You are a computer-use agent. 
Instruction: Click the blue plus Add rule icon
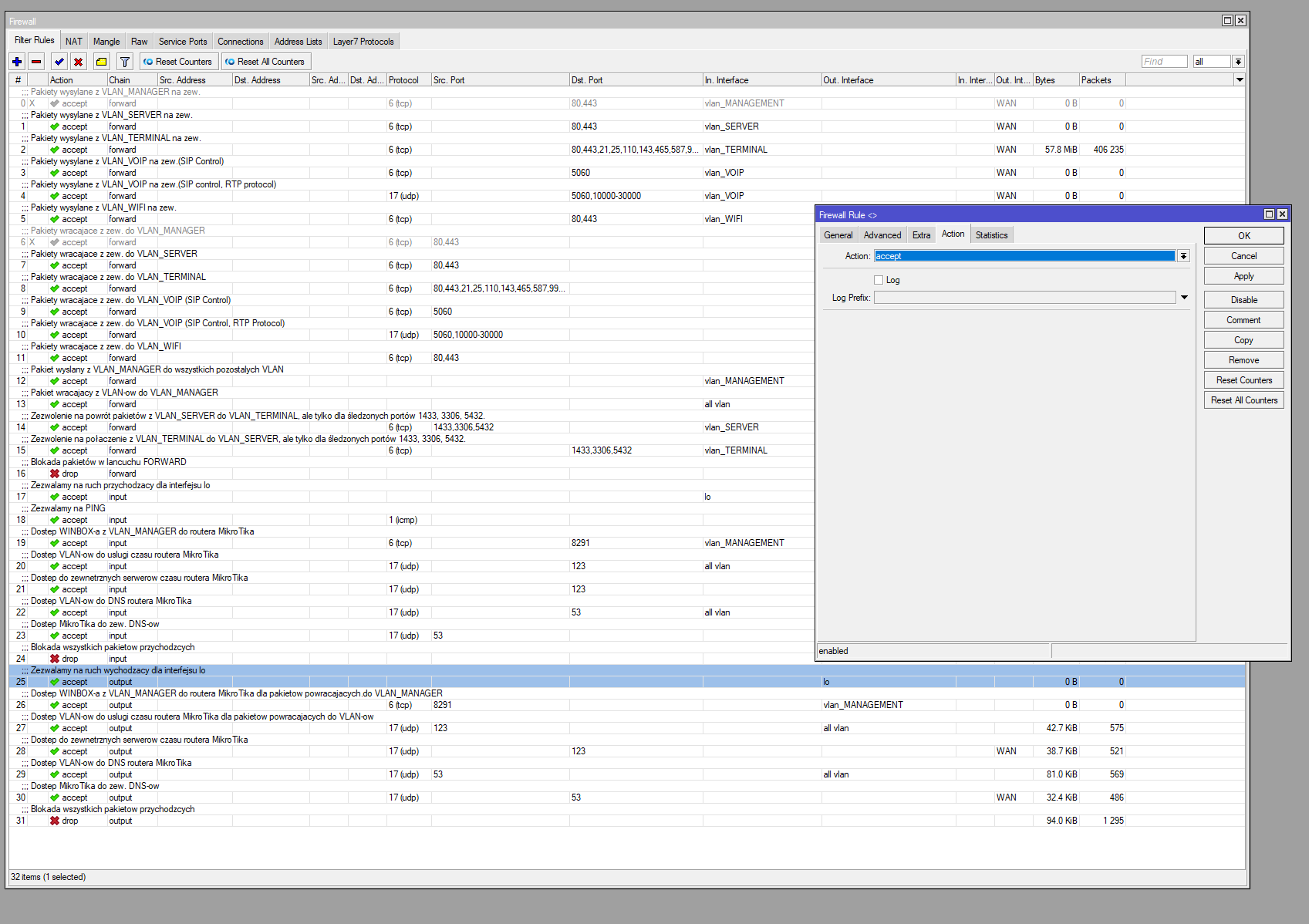coord(17,62)
